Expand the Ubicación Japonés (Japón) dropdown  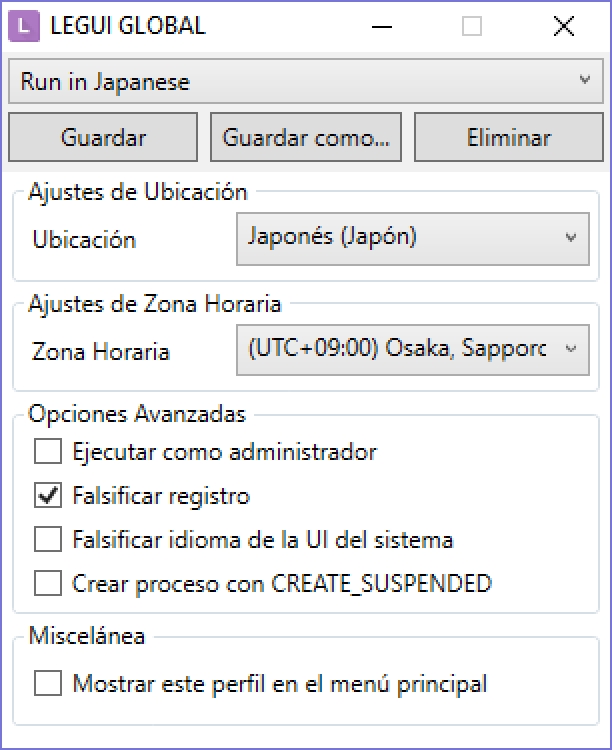pos(413,239)
